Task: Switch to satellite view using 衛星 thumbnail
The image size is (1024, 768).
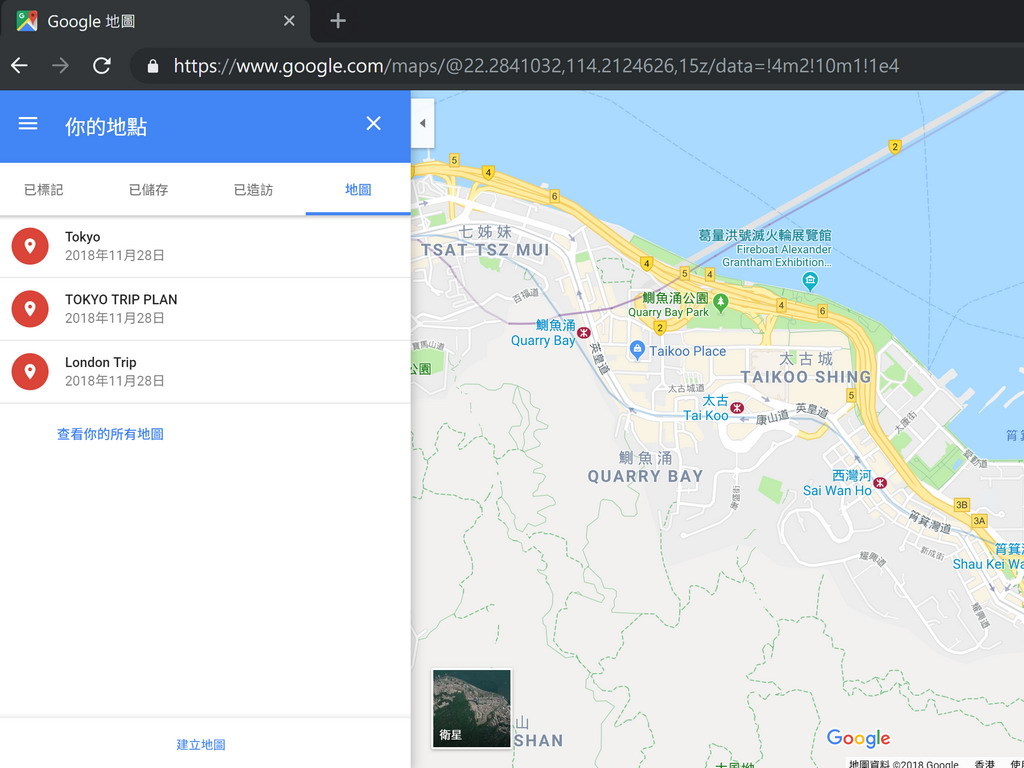Action: pos(471,708)
